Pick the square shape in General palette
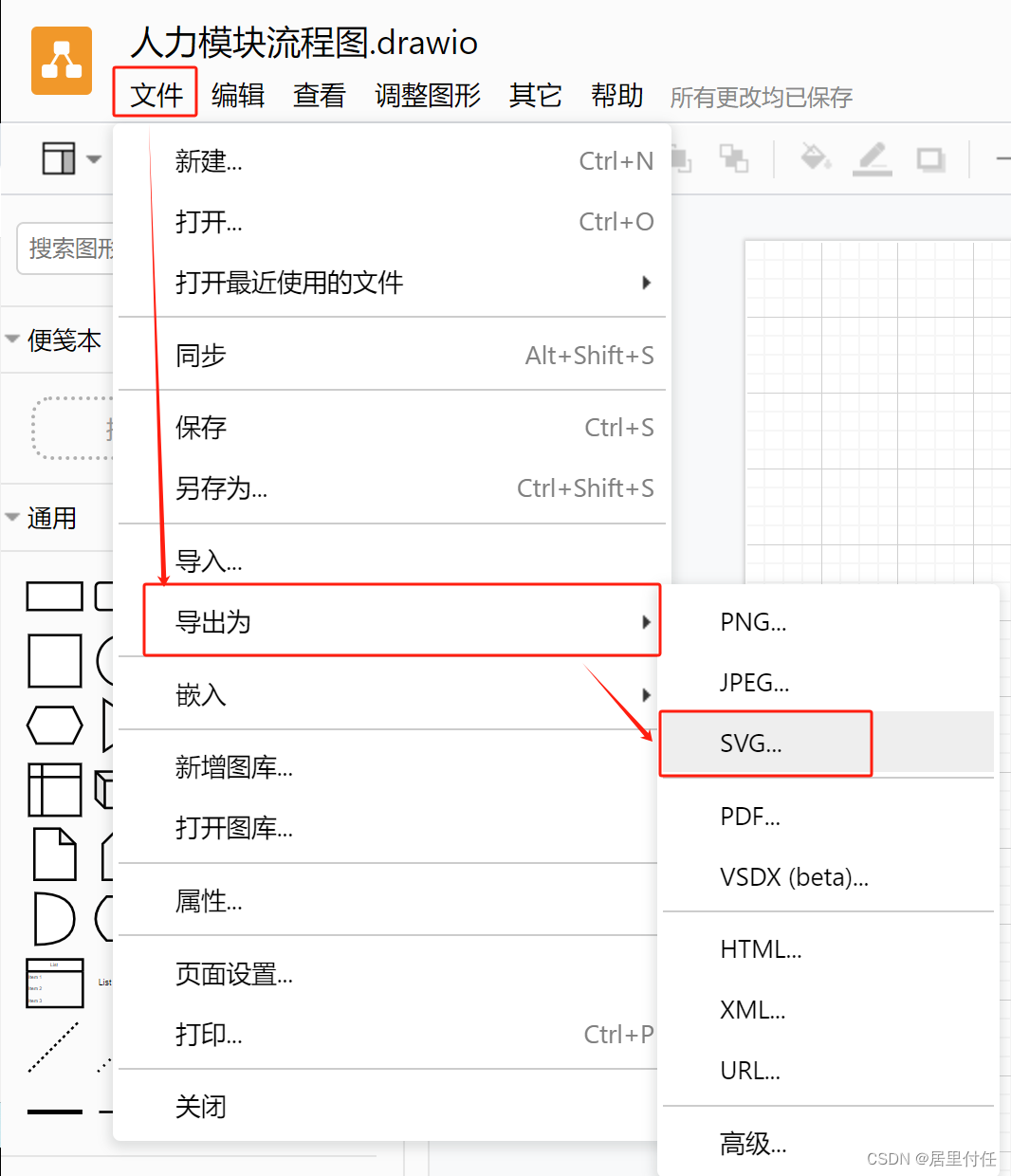Screen dimensions: 1011x1176 click(x=55, y=661)
